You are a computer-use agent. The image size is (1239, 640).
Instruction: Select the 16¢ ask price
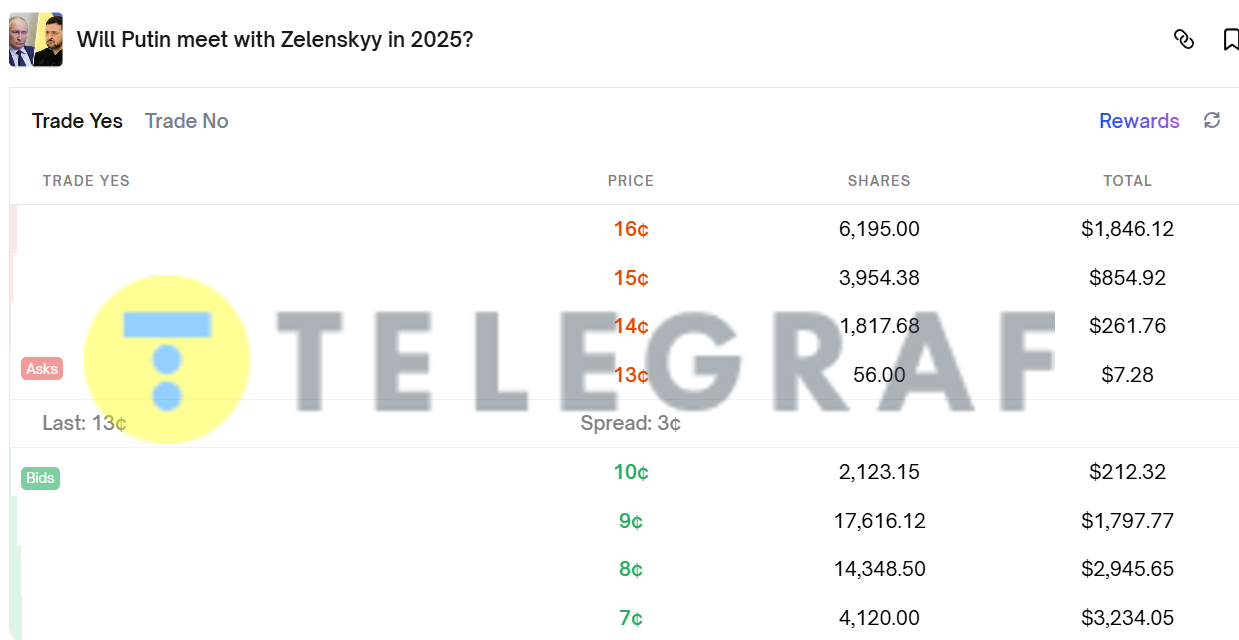click(631, 229)
